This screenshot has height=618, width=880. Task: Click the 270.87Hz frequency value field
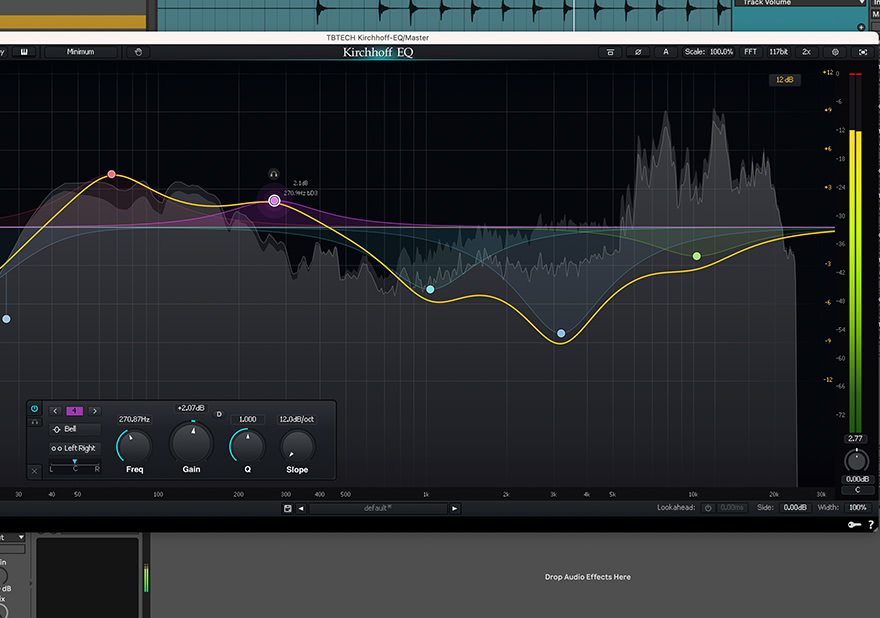click(x=134, y=419)
